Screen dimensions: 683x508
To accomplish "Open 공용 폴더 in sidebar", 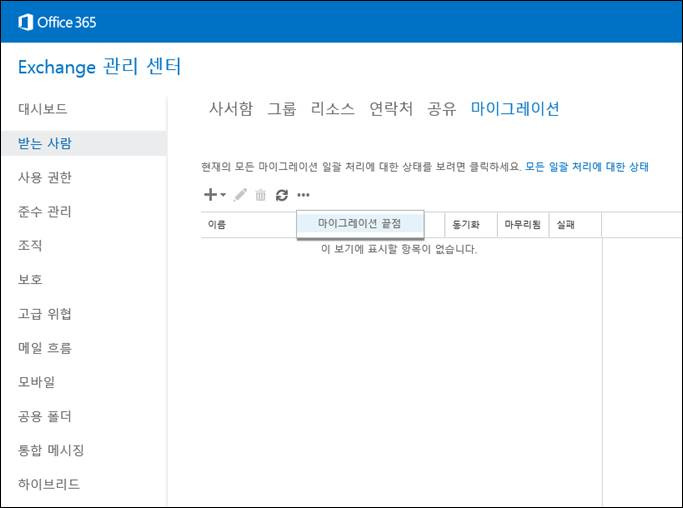I will (x=44, y=416).
